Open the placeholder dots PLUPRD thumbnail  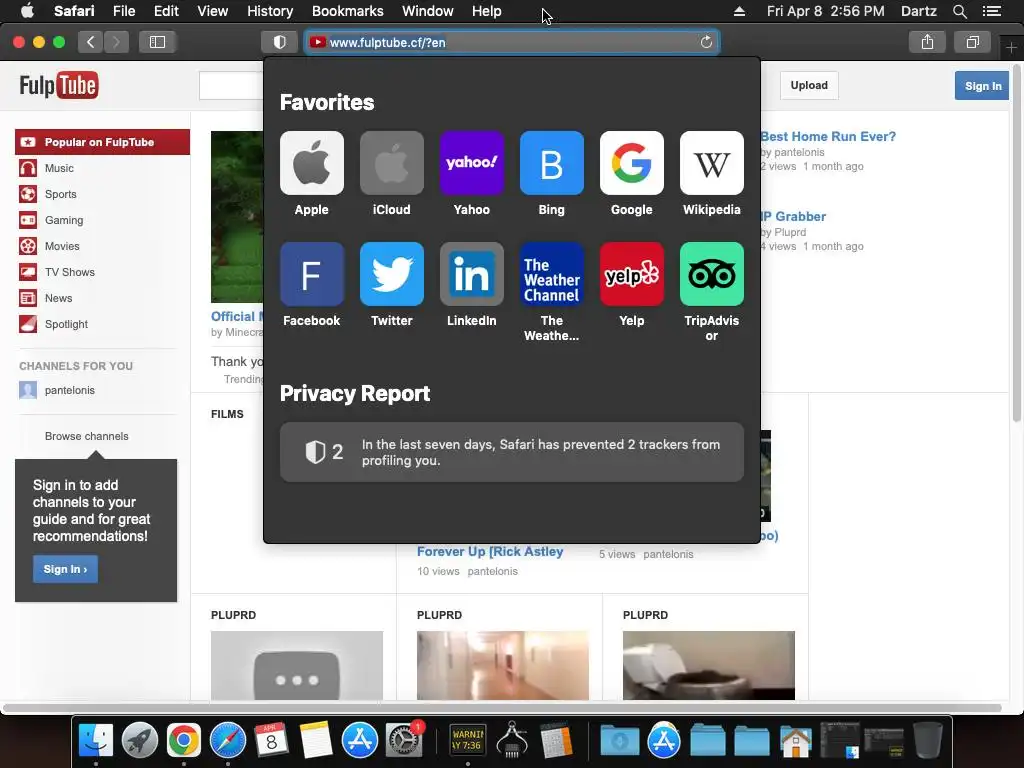297,665
